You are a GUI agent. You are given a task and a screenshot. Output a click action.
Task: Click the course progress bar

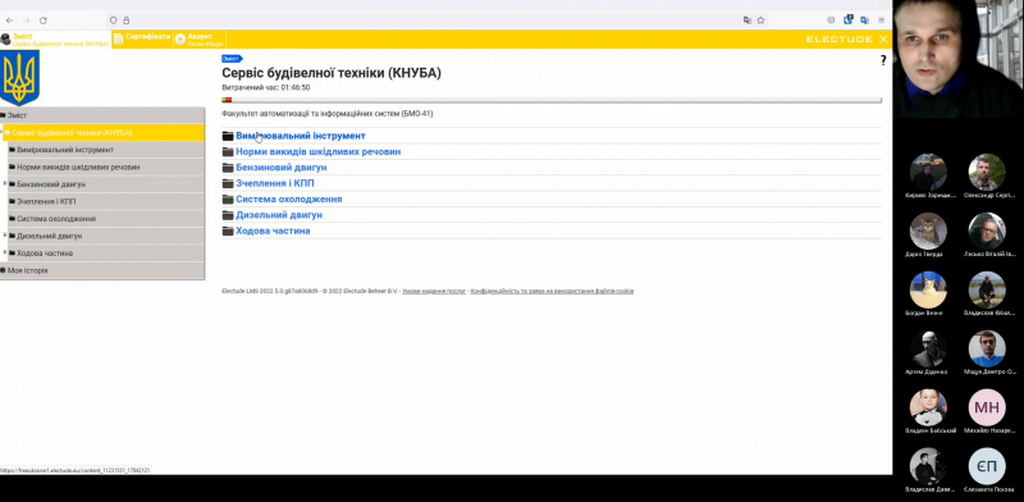pos(552,100)
